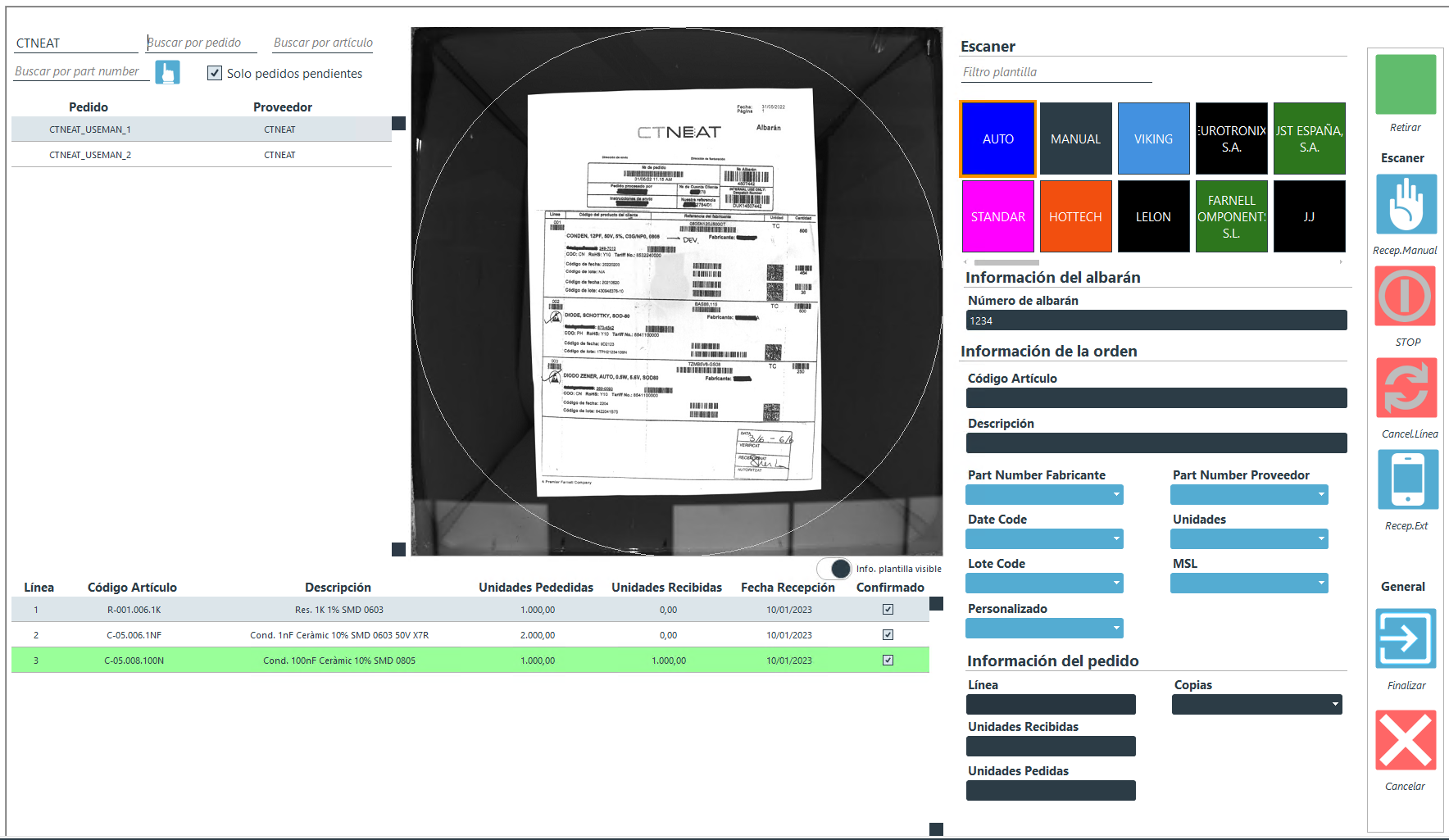Toggle Info. plantilla visible switch

pos(834,569)
